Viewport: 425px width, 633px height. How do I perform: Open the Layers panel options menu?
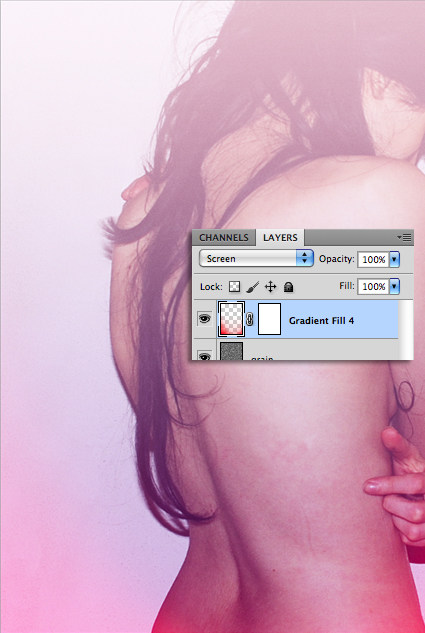click(x=404, y=237)
